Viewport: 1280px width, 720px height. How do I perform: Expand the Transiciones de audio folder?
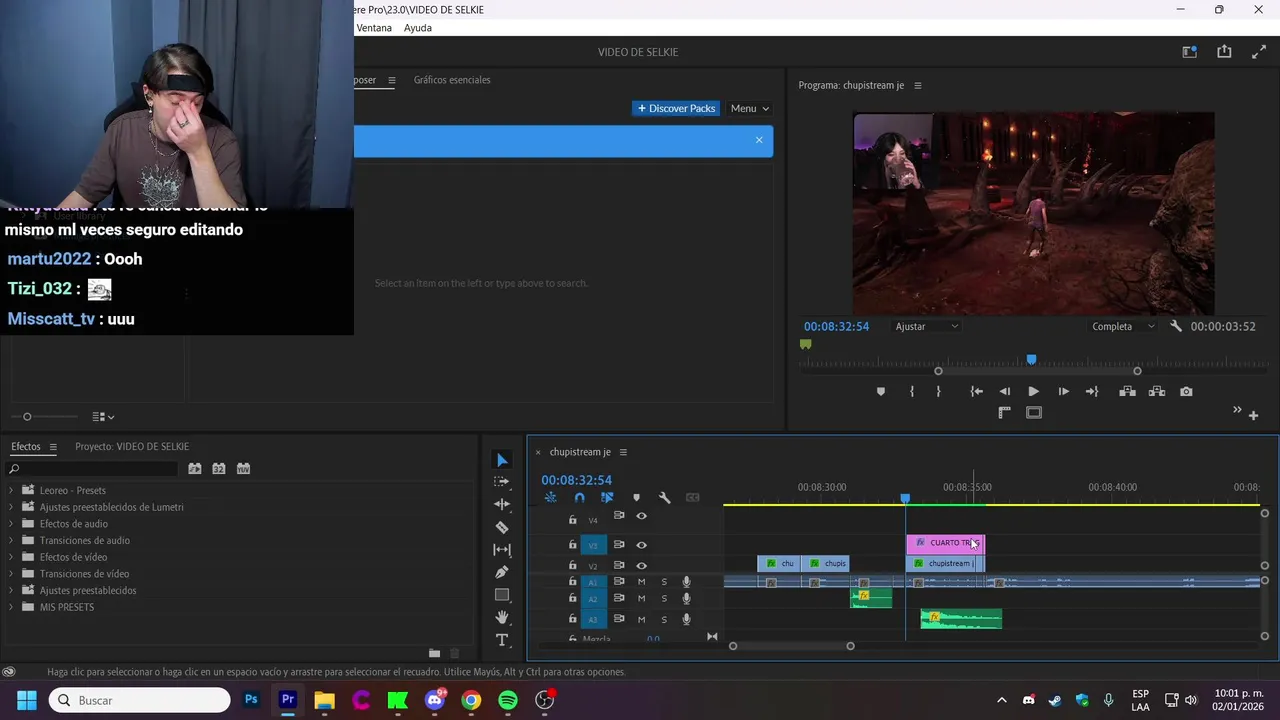tap(11, 541)
